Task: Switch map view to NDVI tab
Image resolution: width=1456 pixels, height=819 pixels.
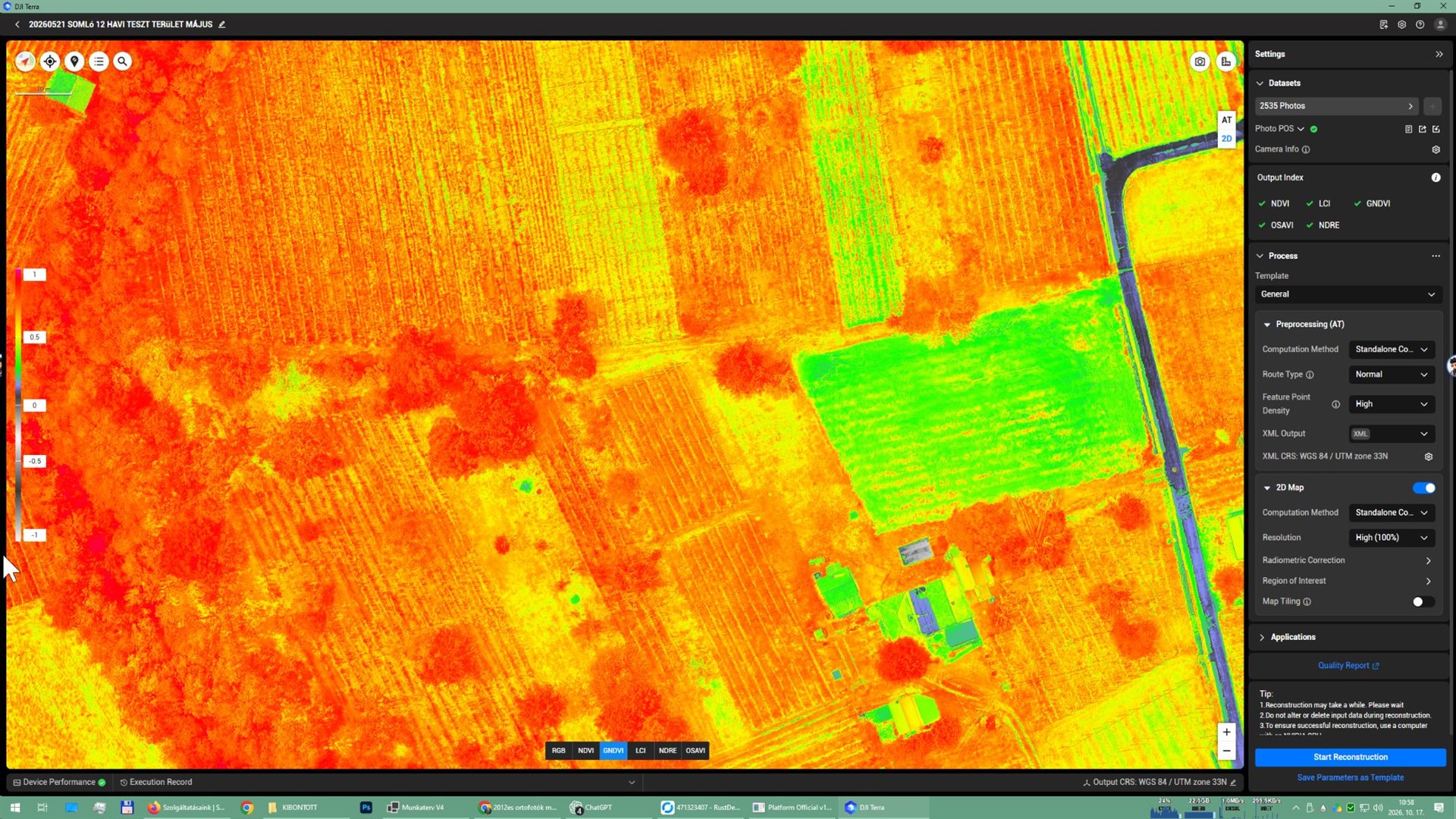Action: 586,751
